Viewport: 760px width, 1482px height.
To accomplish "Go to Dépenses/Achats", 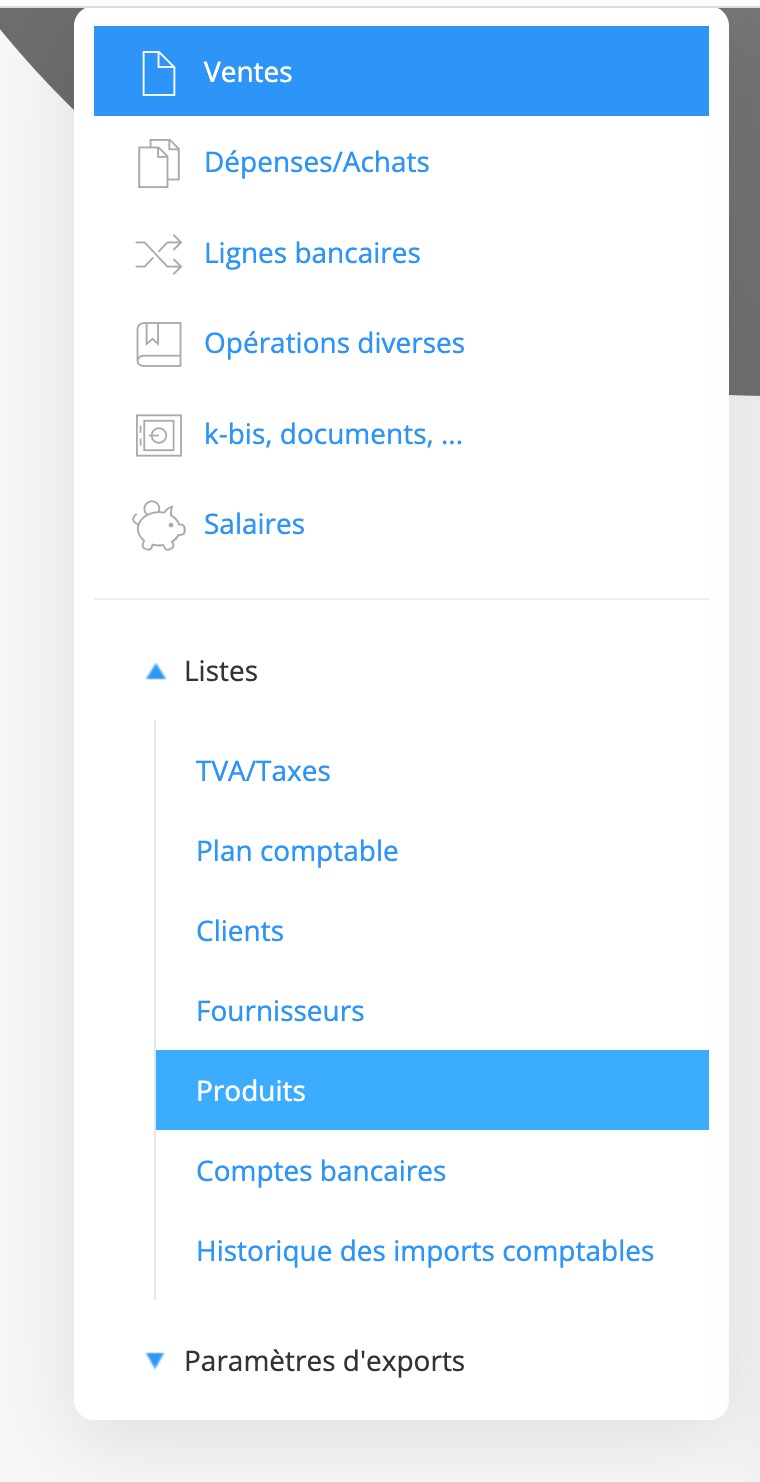I will click(317, 163).
